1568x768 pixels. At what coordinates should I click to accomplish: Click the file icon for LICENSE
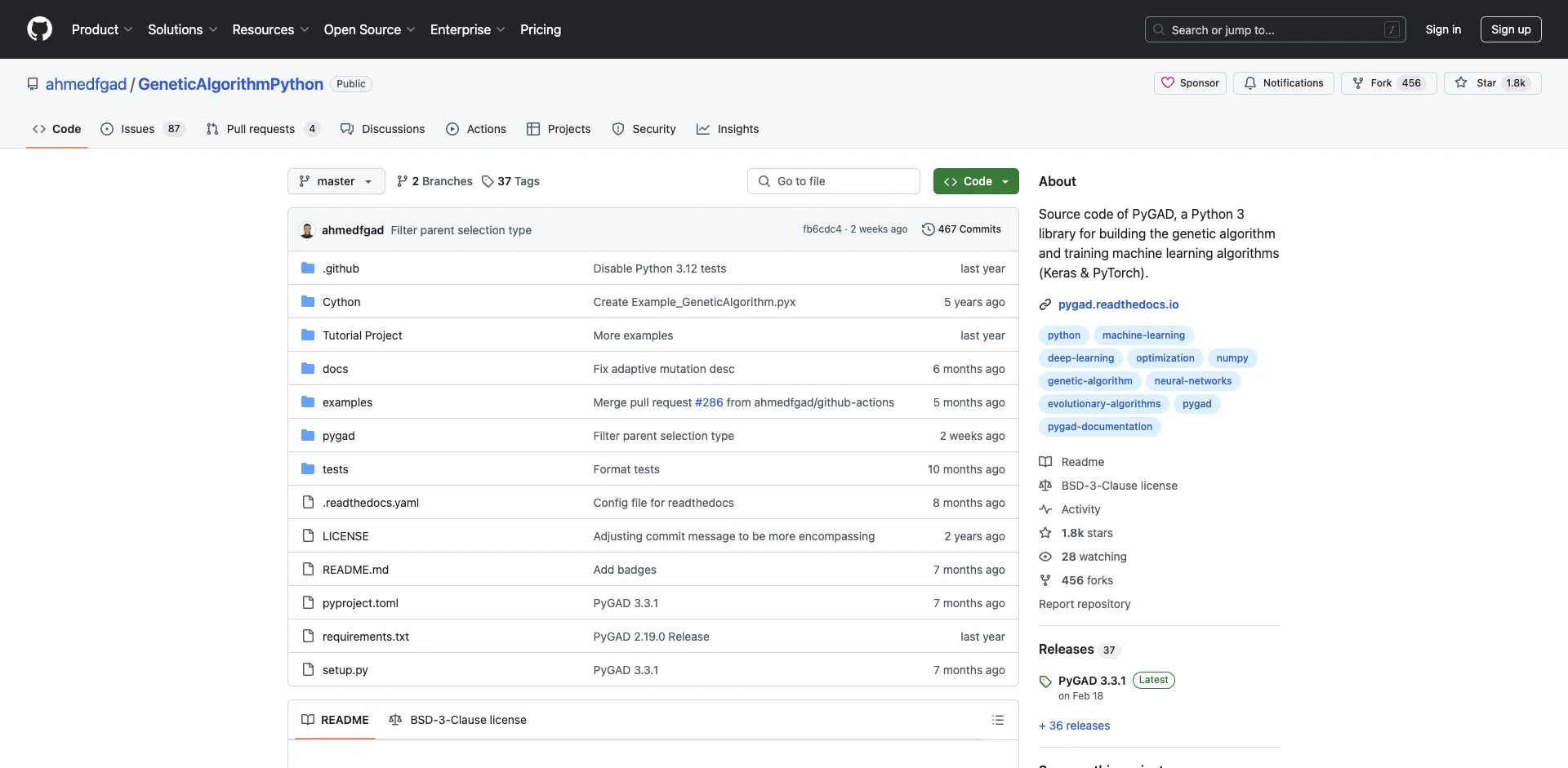pos(308,536)
